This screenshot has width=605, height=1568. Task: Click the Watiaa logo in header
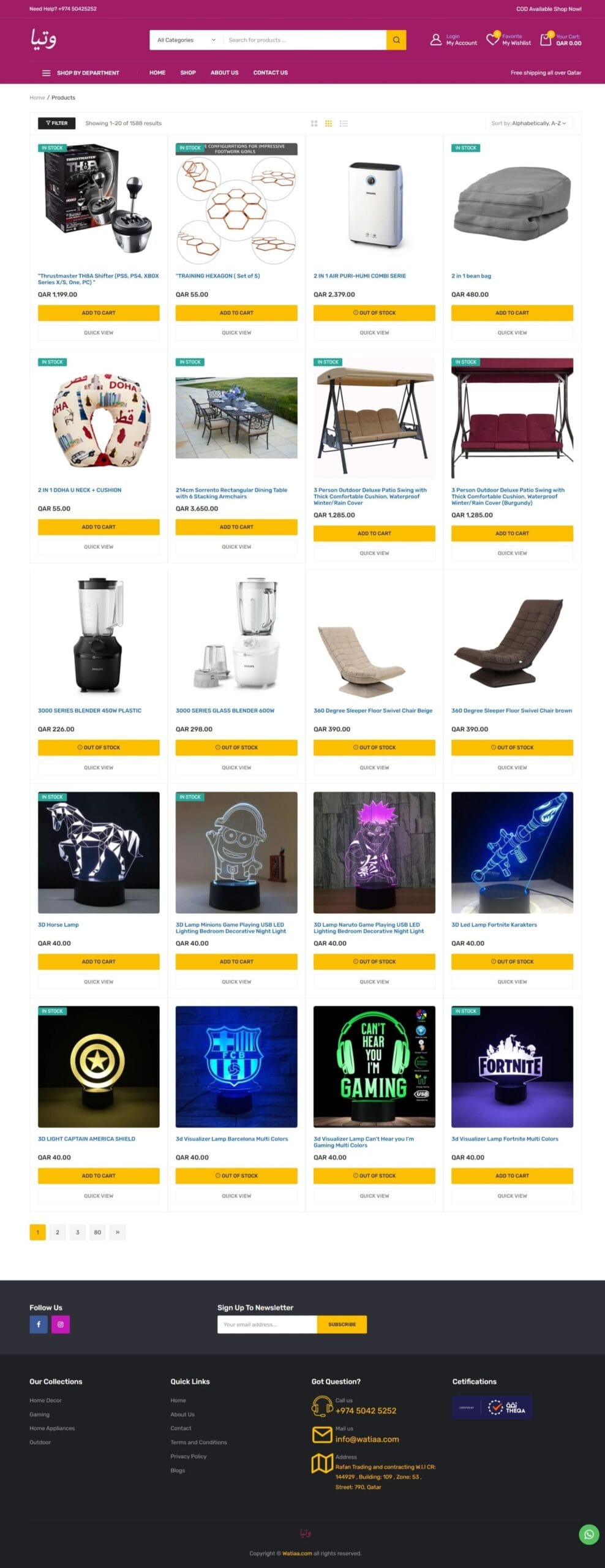pos(43,39)
